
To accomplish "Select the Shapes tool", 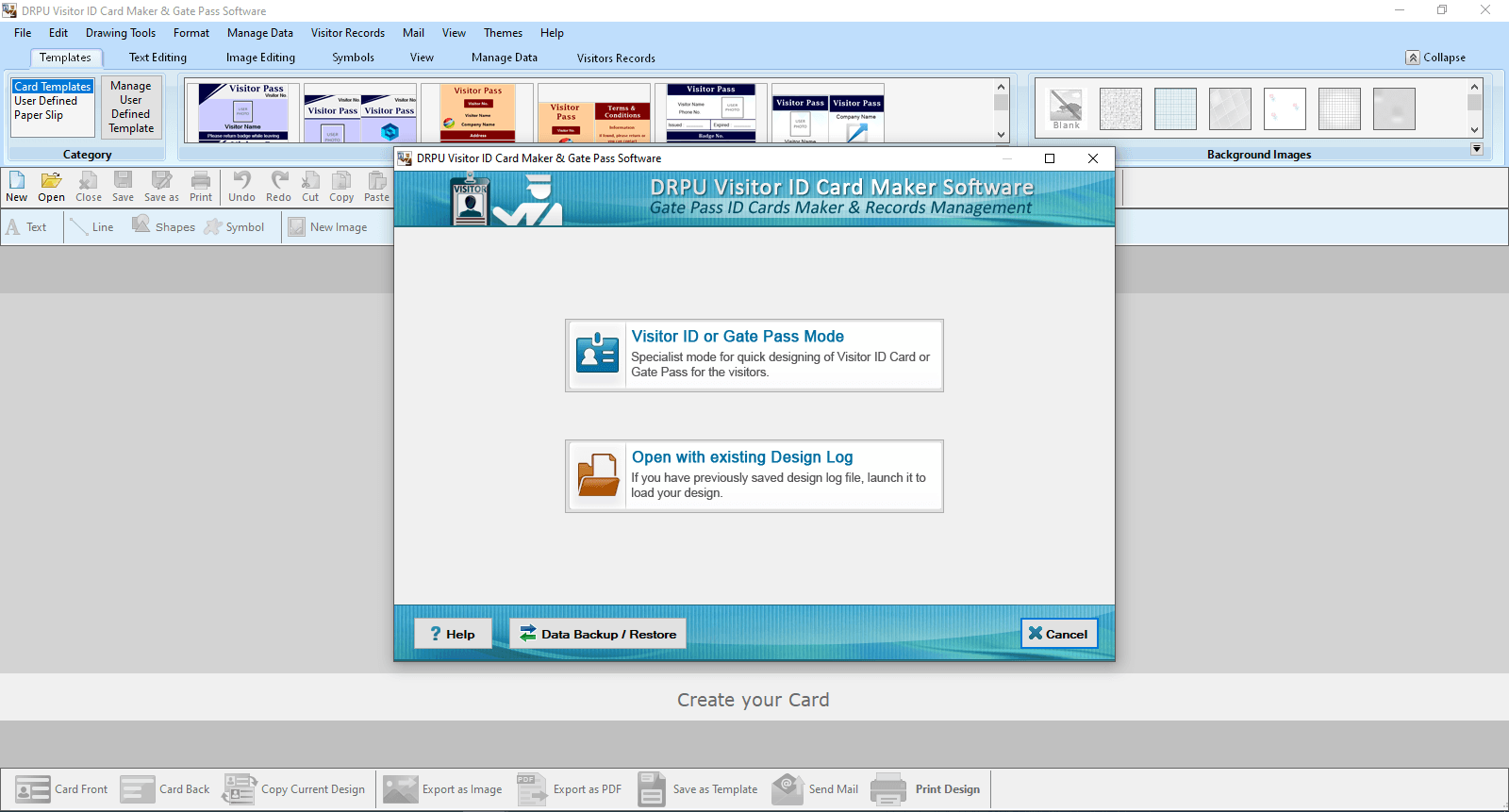I will click(x=163, y=227).
